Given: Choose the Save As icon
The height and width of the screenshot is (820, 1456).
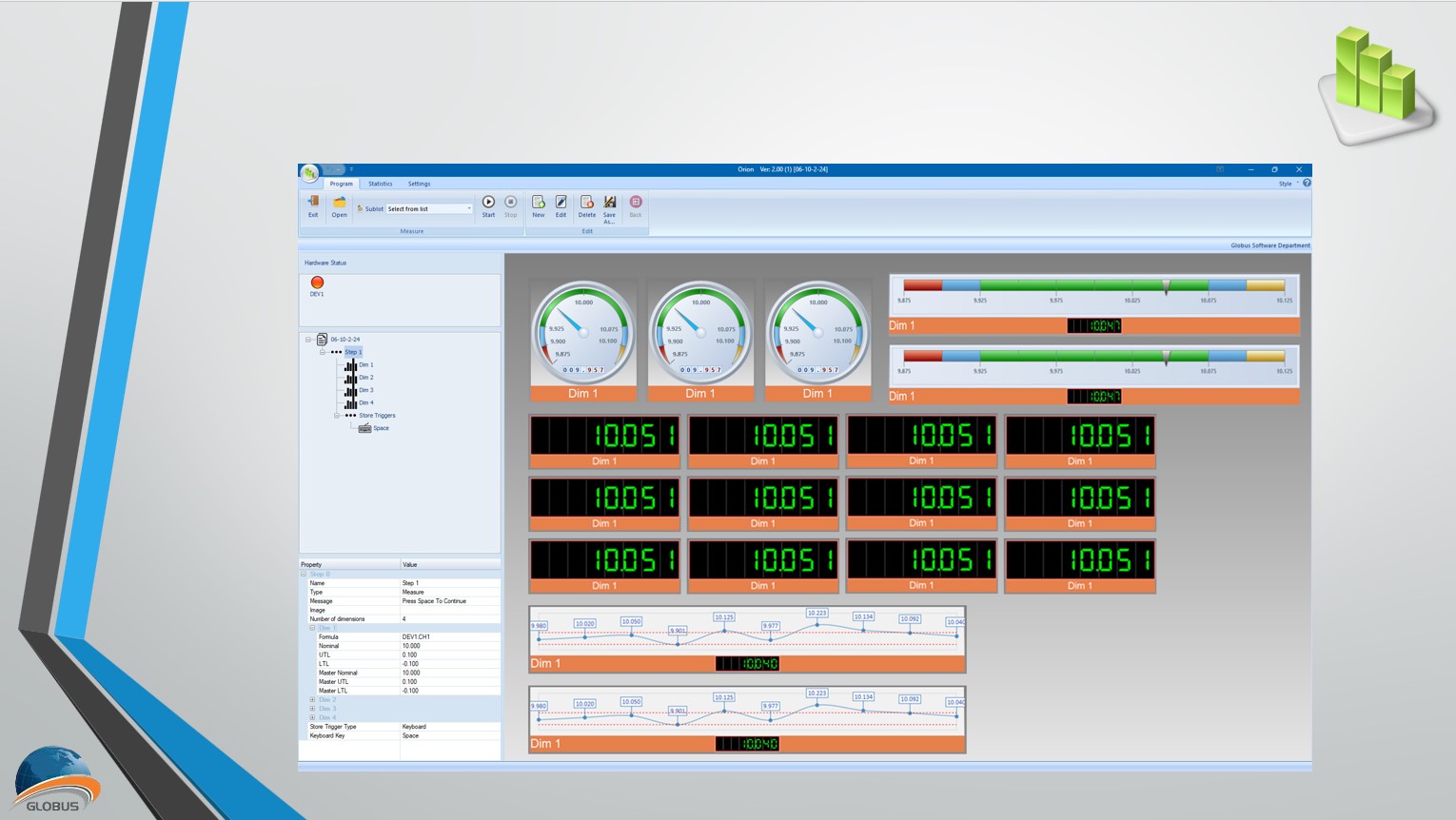Looking at the screenshot, I should [x=610, y=202].
